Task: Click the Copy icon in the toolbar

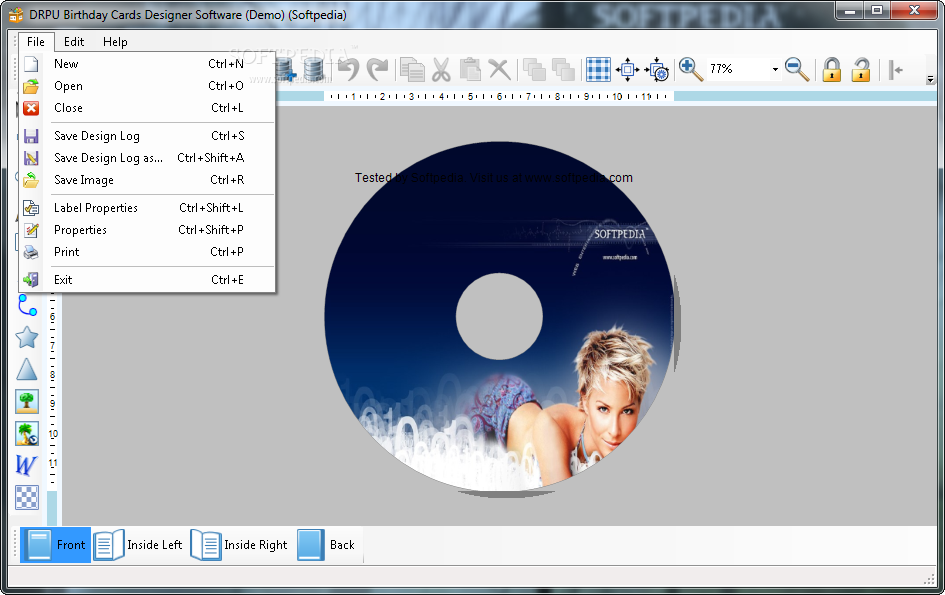Action: 413,69
